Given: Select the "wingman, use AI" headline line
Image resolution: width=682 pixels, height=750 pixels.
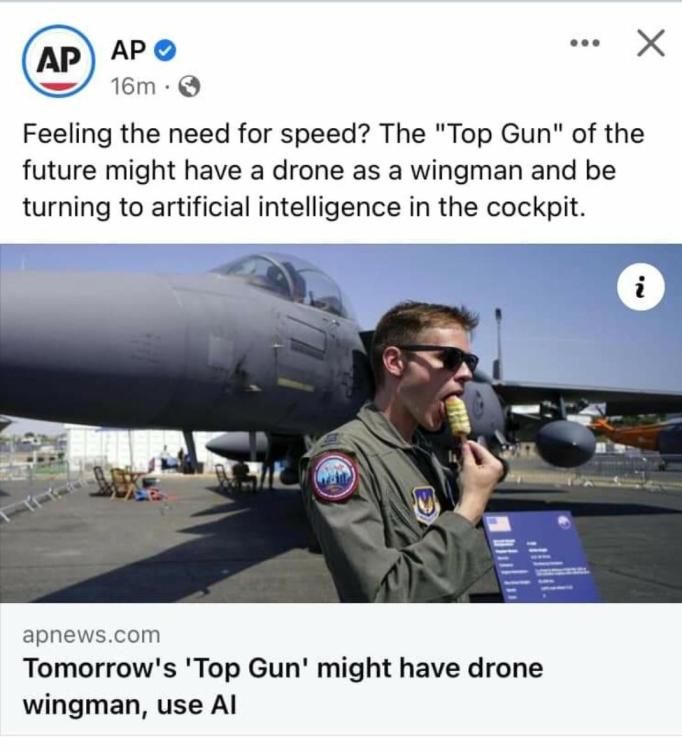Looking at the screenshot, I should (x=129, y=705).
